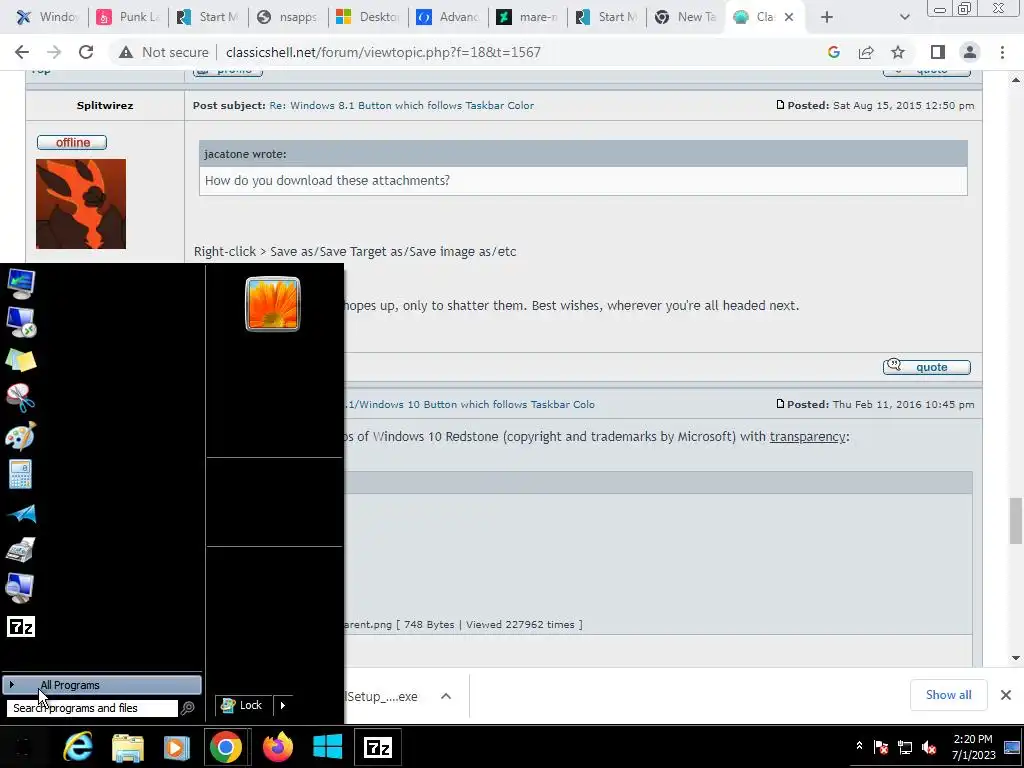Expand All Programs in Start menu
This screenshot has width=1024, height=768.
pos(102,685)
